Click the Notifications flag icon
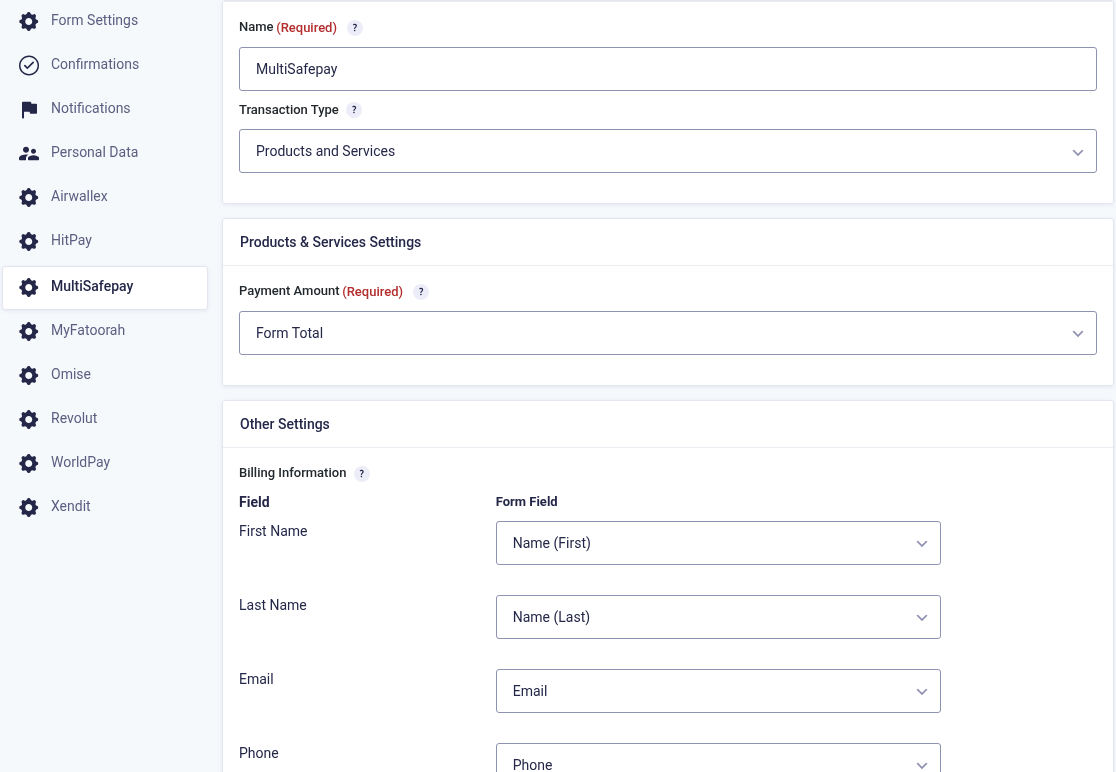 click(28, 109)
